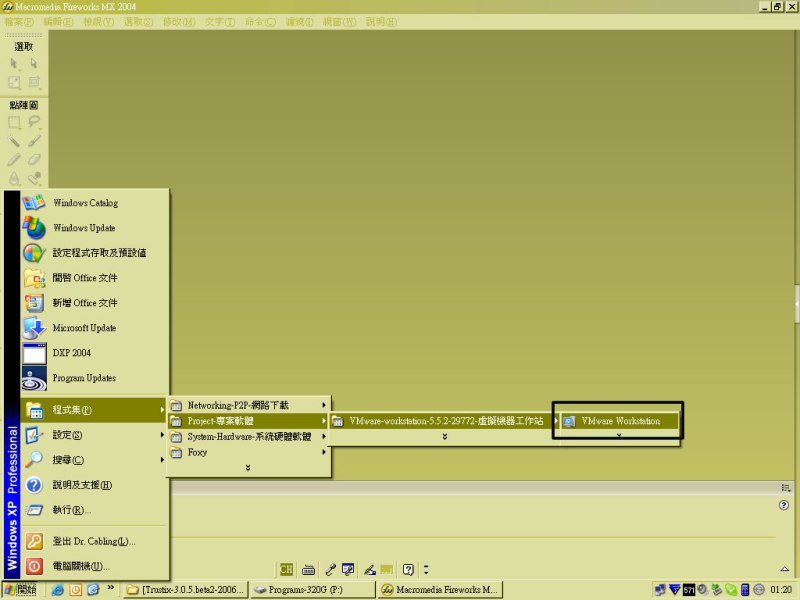Click 開啟 Office 文件
800x600 pixels.
click(x=94, y=278)
